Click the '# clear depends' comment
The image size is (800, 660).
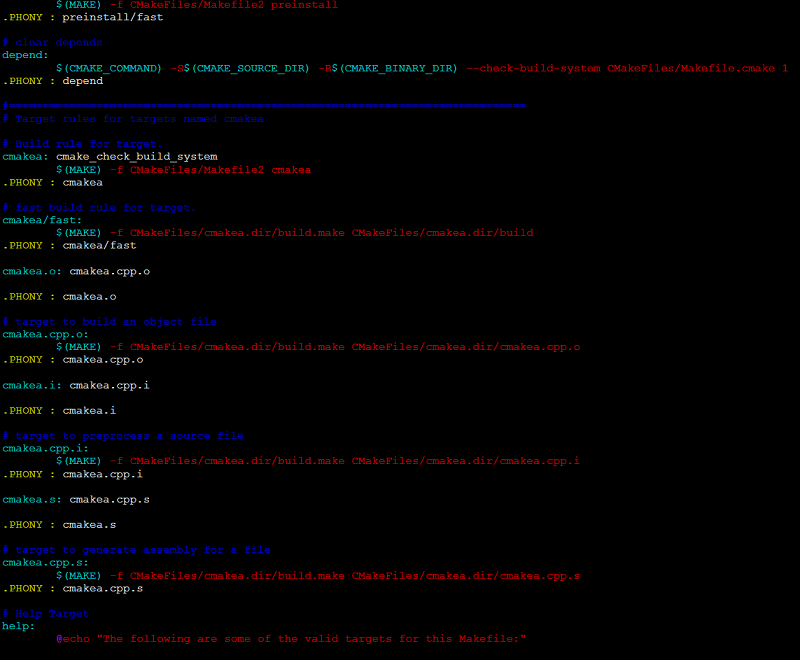52,43
